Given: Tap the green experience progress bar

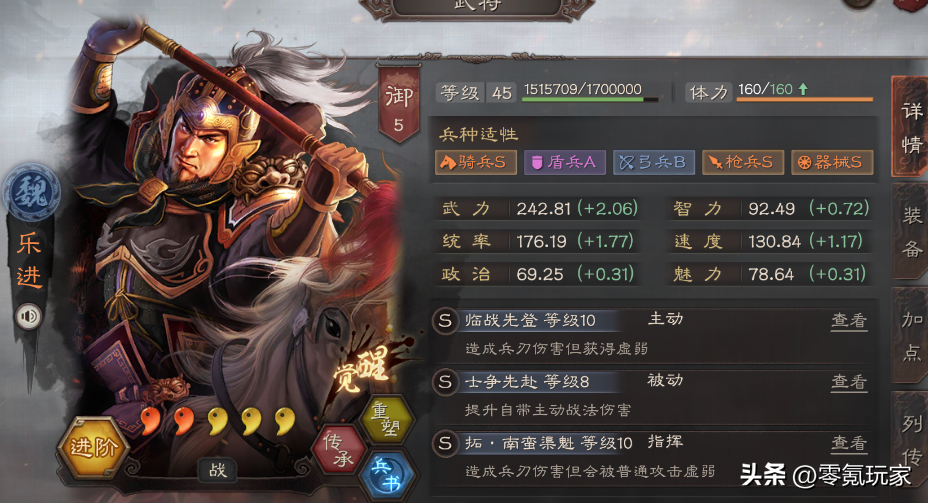Looking at the screenshot, I should tap(590, 99).
